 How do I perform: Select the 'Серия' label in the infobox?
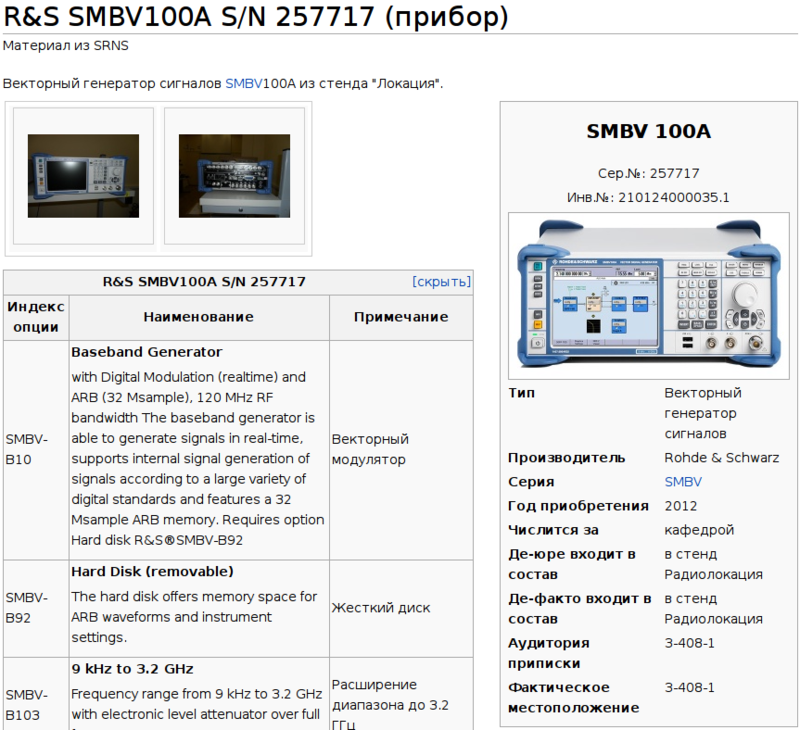coord(531,482)
